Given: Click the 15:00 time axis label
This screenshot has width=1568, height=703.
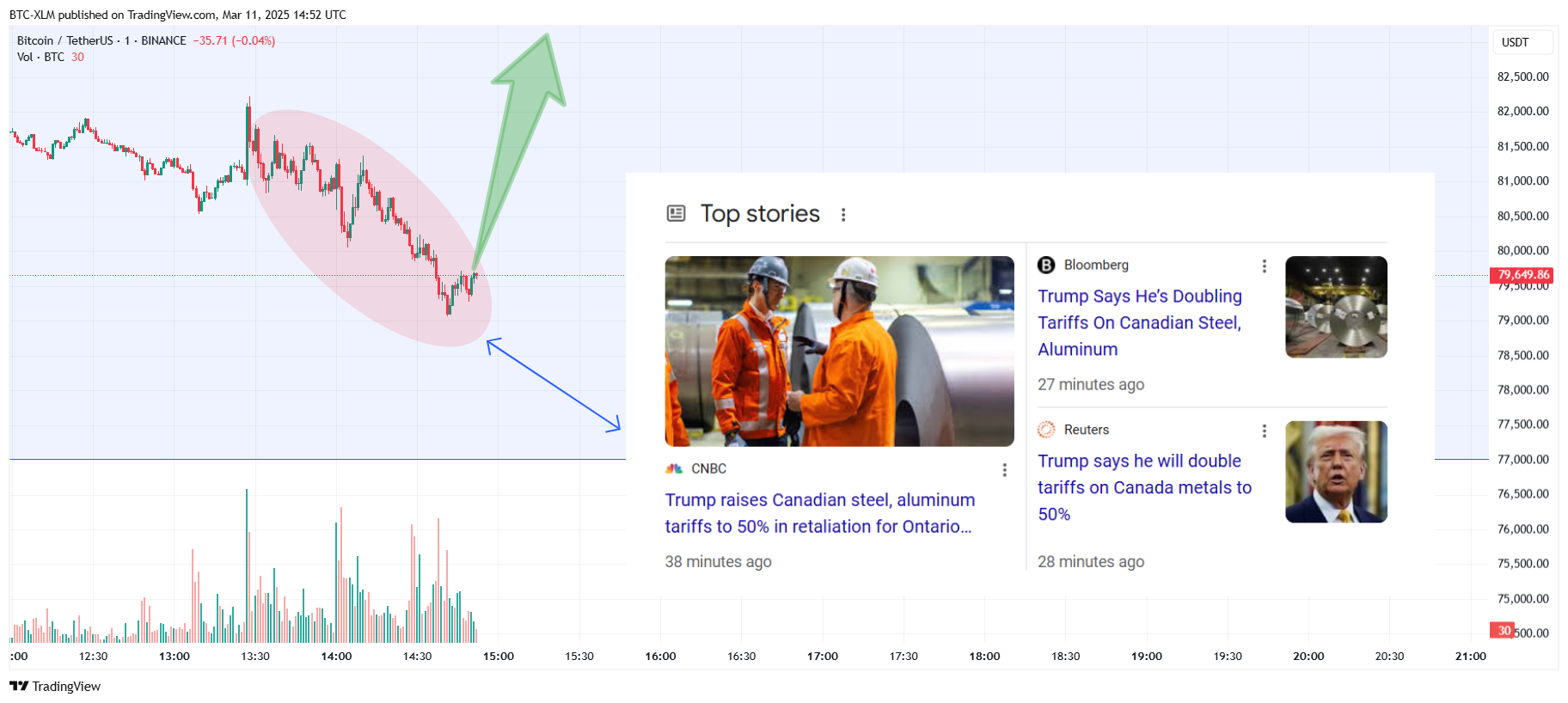Looking at the screenshot, I should [x=499, y=657].
